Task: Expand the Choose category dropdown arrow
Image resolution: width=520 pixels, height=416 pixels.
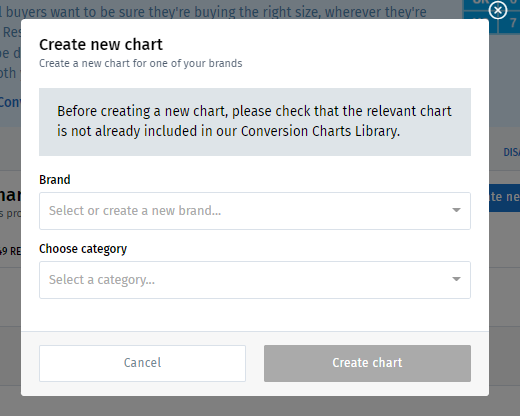Action: pos(456,279)
